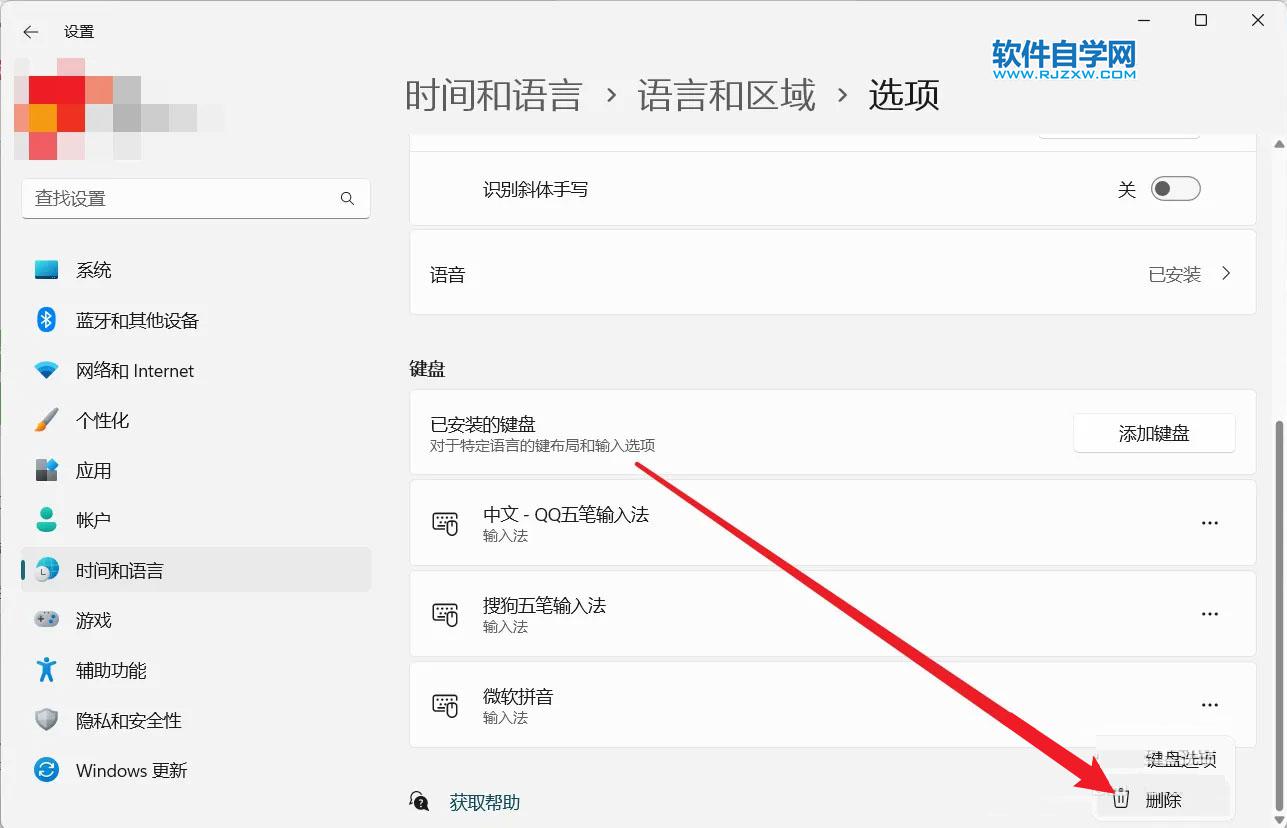Open 游戏 settings
The image size is (1287, 828).
(x=93, y=620)
